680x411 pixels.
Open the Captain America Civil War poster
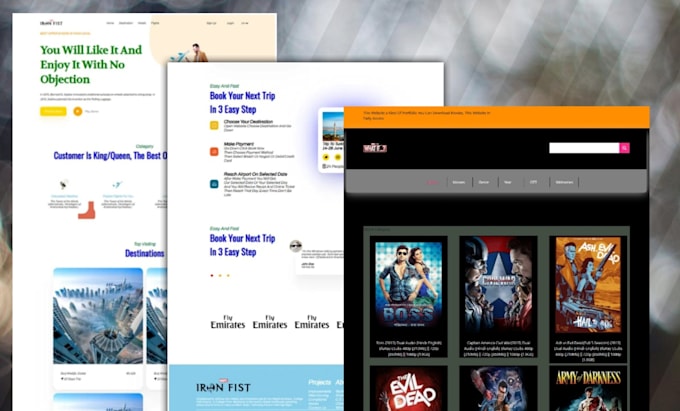click(498, 285)
